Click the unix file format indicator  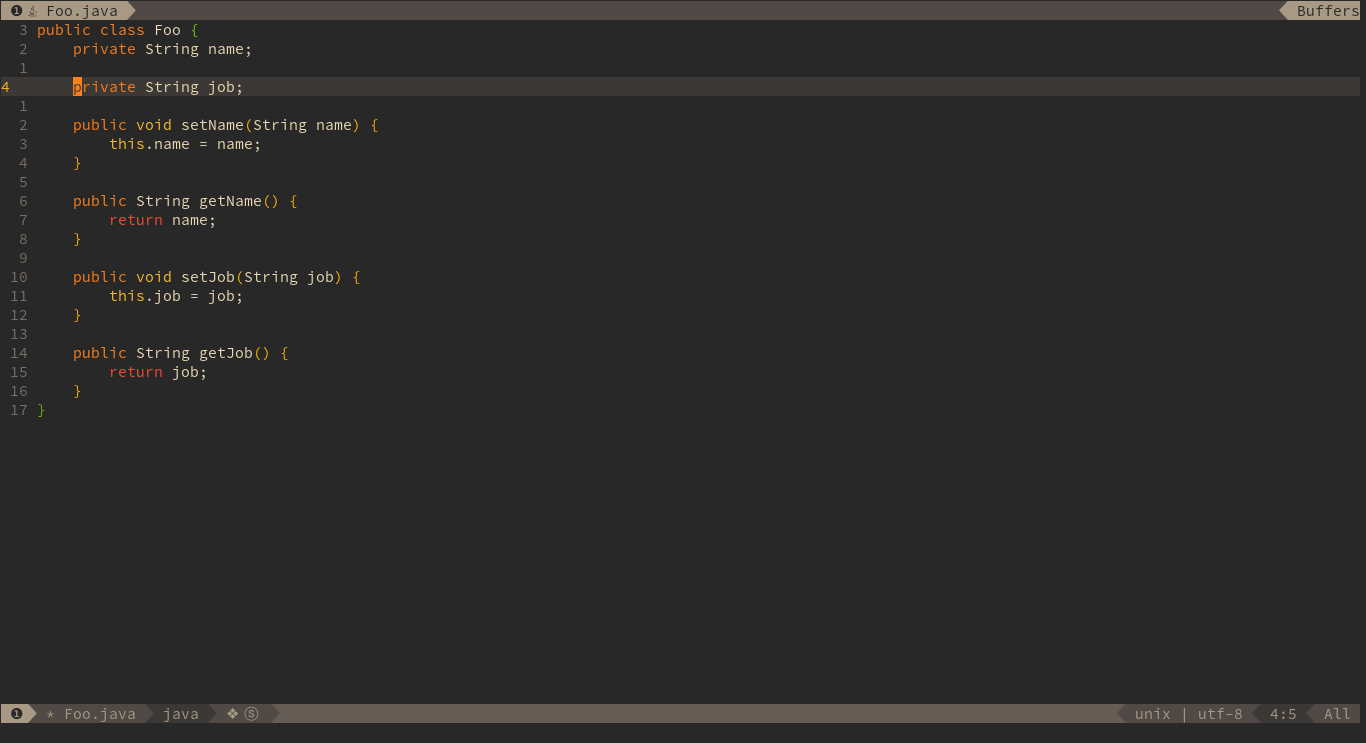pyautogui.click(x=1152, y=713)
